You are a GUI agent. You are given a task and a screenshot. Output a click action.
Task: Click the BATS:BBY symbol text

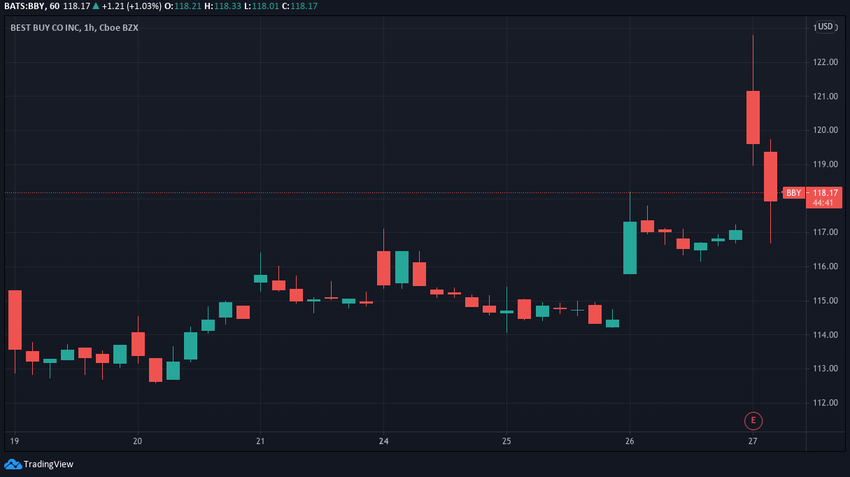pyautogui.click(x=24, y=6)
